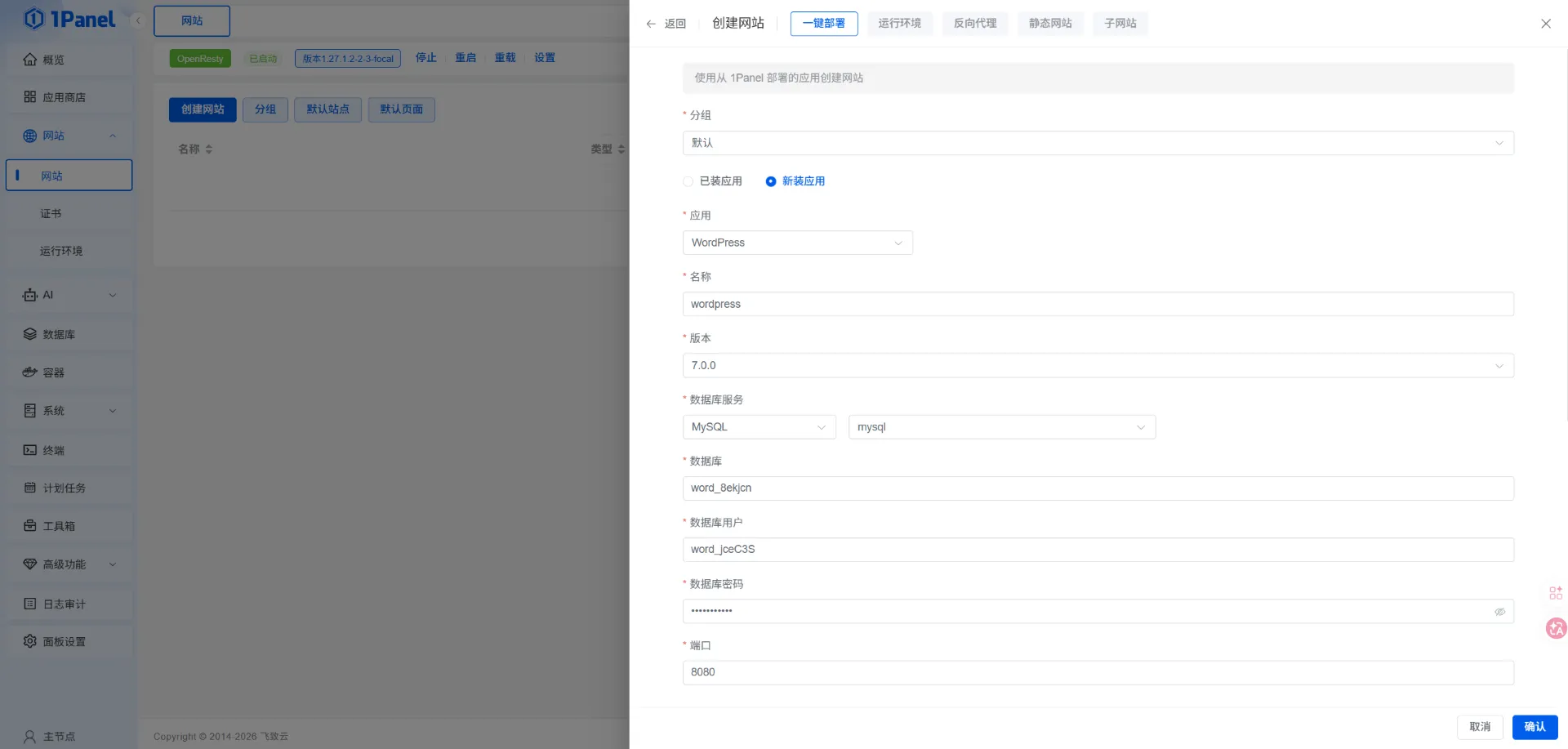Click the green OpenResty status tag
Screen dimensions: 1568x749
[200, 59]
